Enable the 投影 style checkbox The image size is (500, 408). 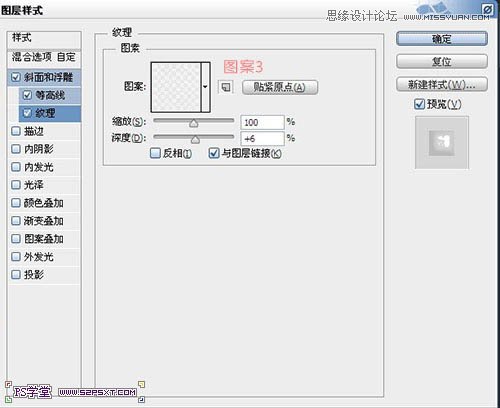pos(16,274)
